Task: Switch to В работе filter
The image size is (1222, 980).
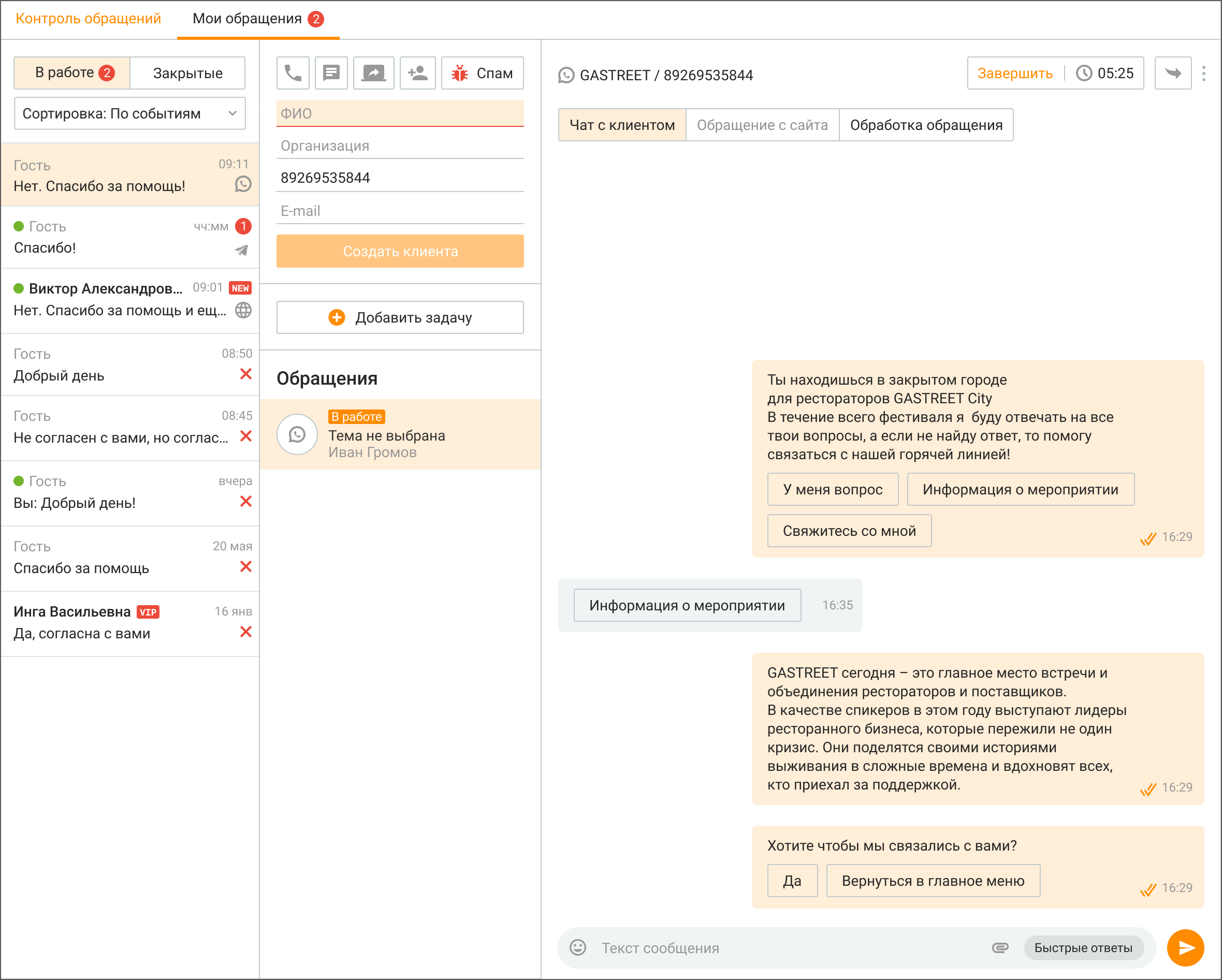Action: [x=72, y=73]
